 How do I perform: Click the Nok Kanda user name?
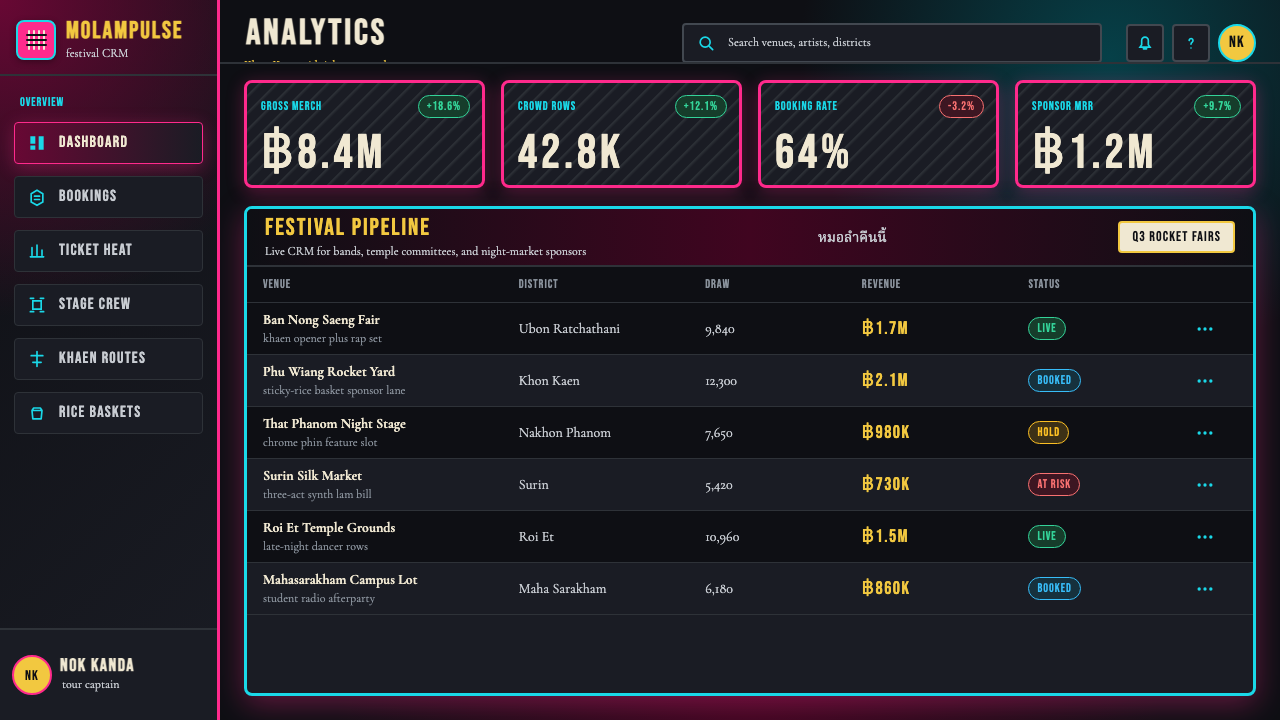pyautogui.click(x=97, y=665)
